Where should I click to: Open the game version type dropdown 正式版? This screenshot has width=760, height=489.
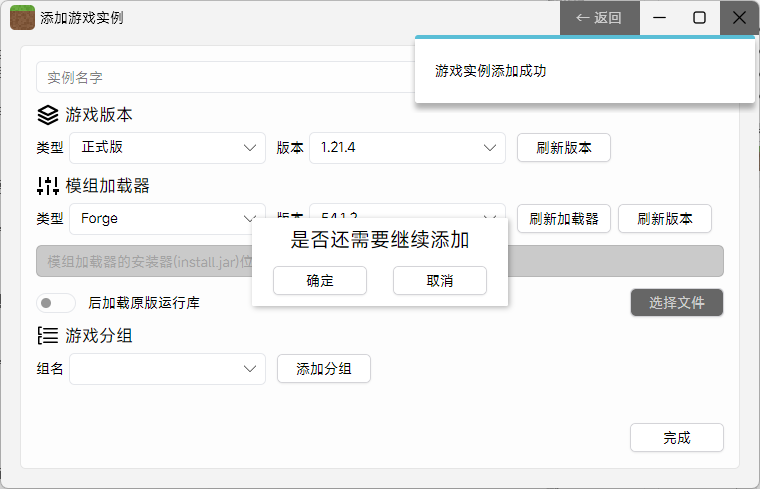click(x=166, y=147)
